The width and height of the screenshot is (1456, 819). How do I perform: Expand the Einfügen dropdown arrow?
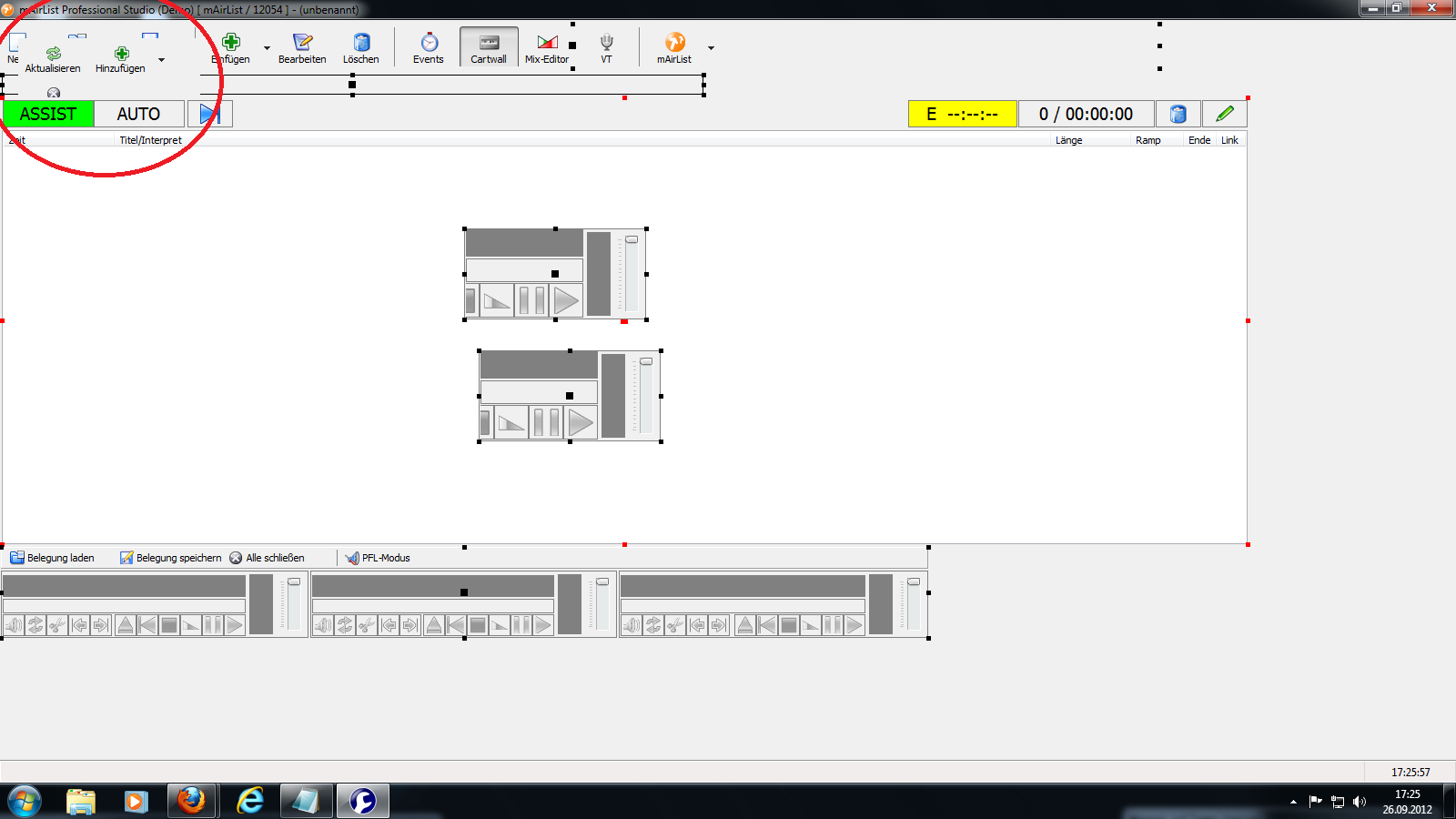pyautogui.click(x=267, y=48)
